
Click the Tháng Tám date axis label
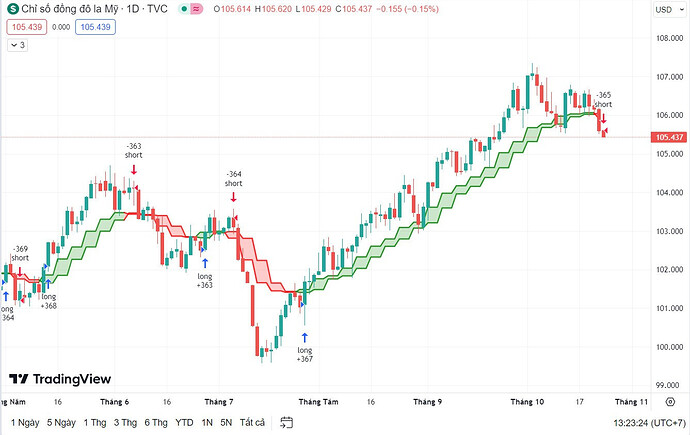319,402
